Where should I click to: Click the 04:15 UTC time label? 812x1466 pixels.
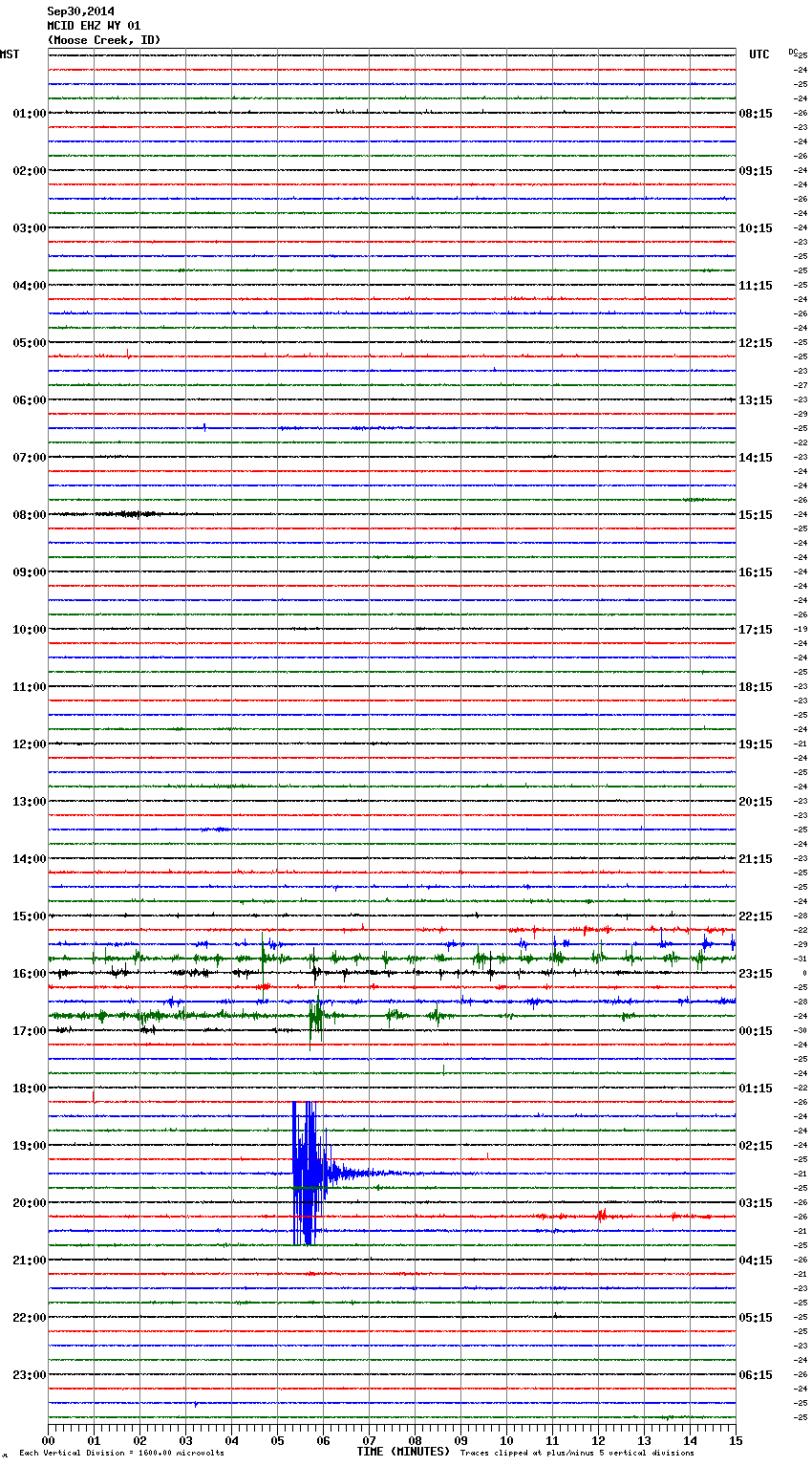[756, 1261]
